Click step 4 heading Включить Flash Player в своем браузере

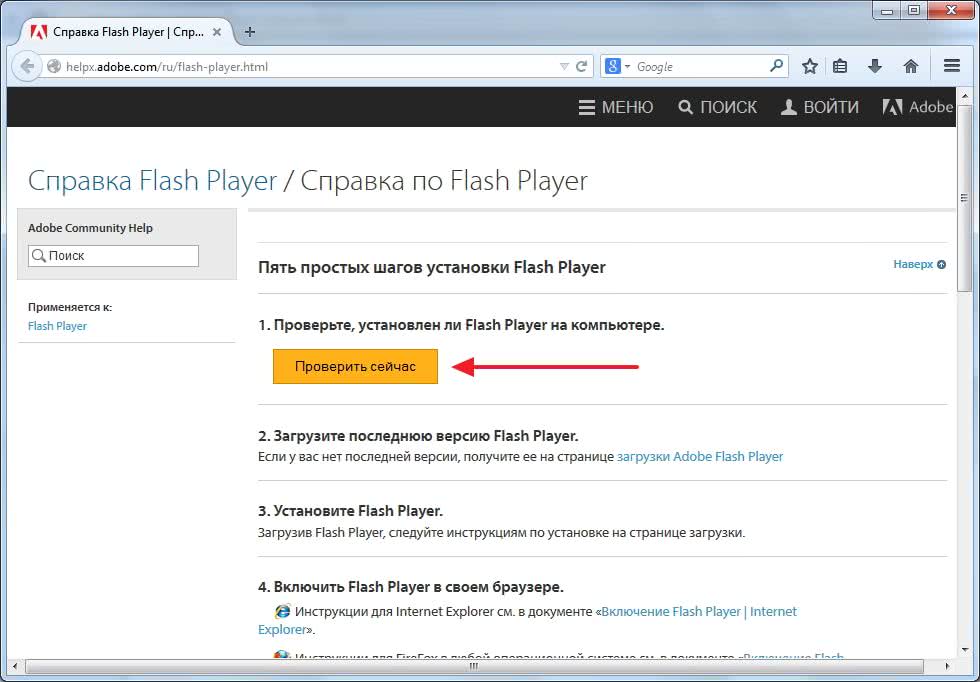click(411, 587)
